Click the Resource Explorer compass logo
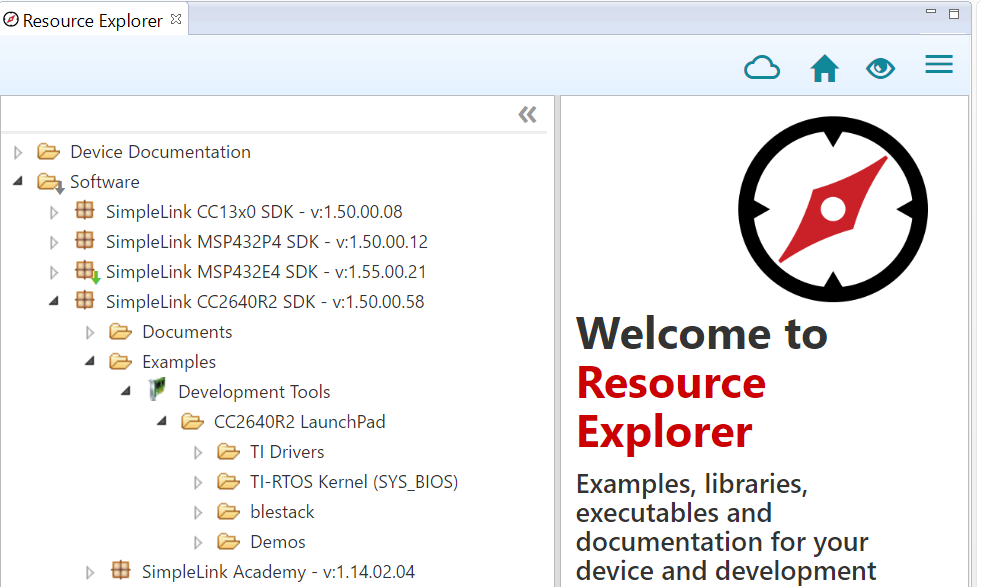The width and height of the screenshot is (981, 587). 833,209
